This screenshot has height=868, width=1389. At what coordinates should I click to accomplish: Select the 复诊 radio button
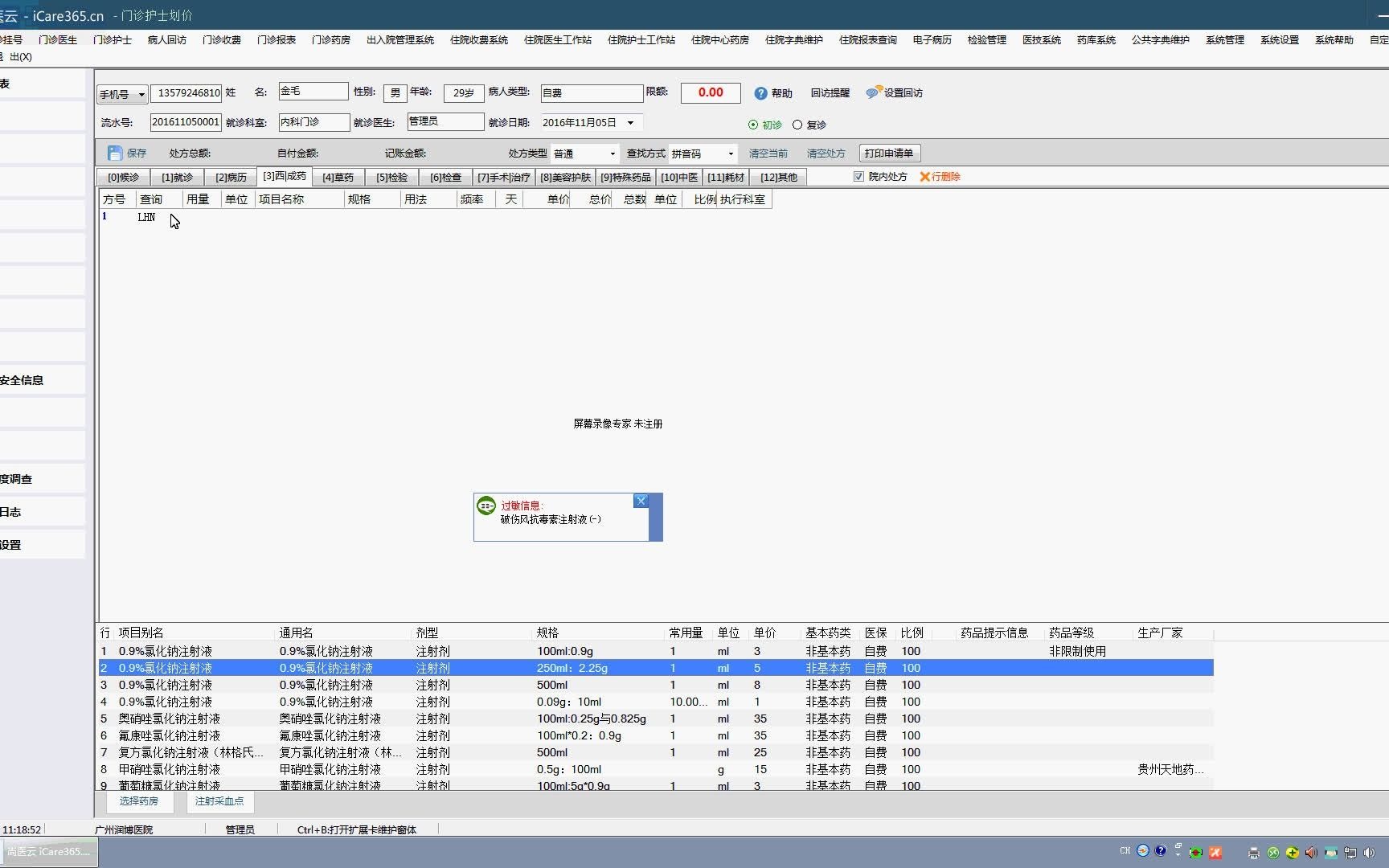[x=797, y=125]
